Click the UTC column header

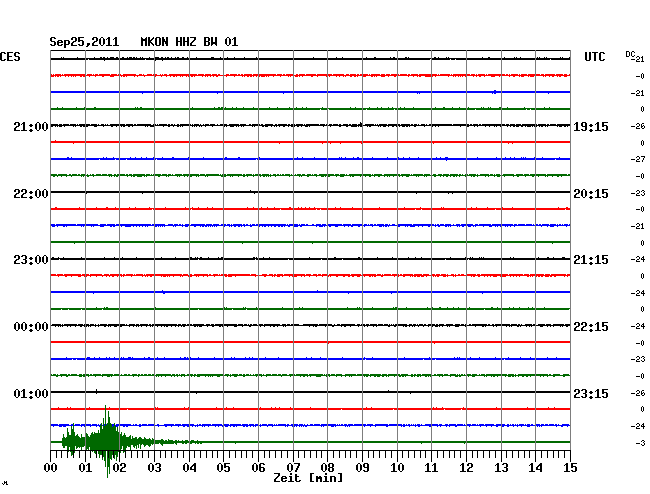(x=594, y=57)
